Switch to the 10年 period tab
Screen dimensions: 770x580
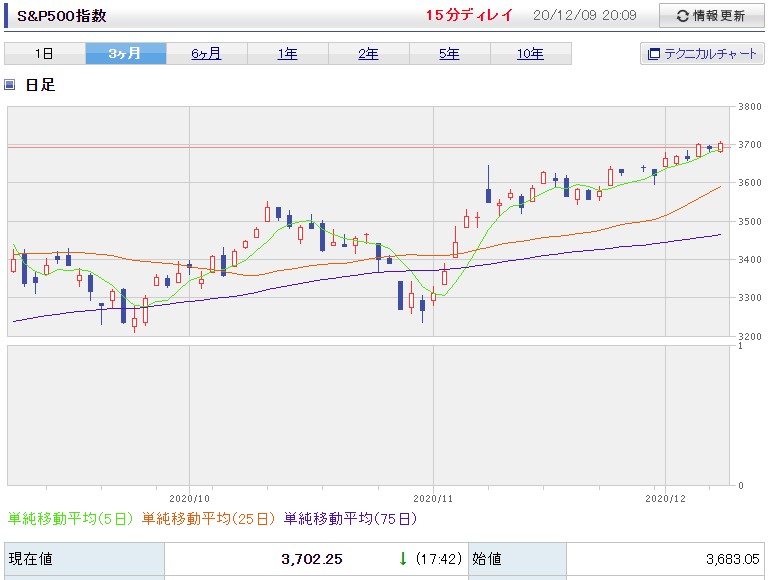(x=531, y=54)
